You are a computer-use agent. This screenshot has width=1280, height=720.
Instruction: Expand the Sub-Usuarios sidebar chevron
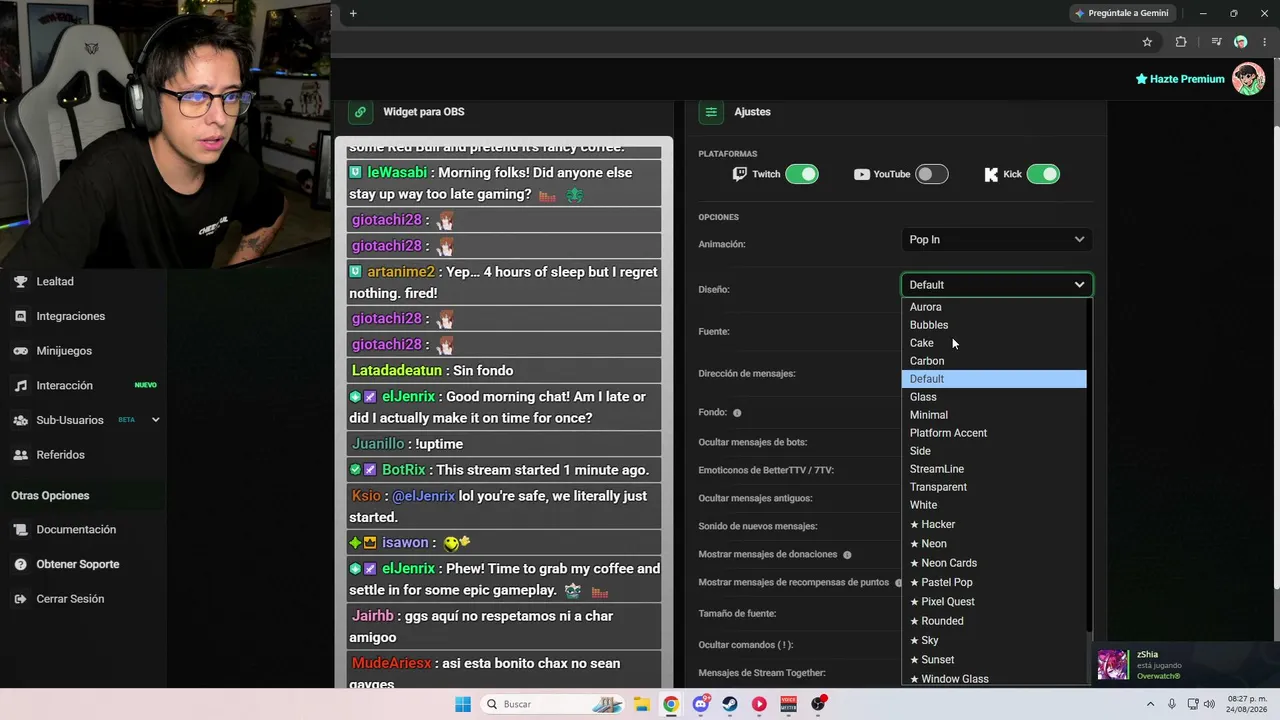point(155,420)
